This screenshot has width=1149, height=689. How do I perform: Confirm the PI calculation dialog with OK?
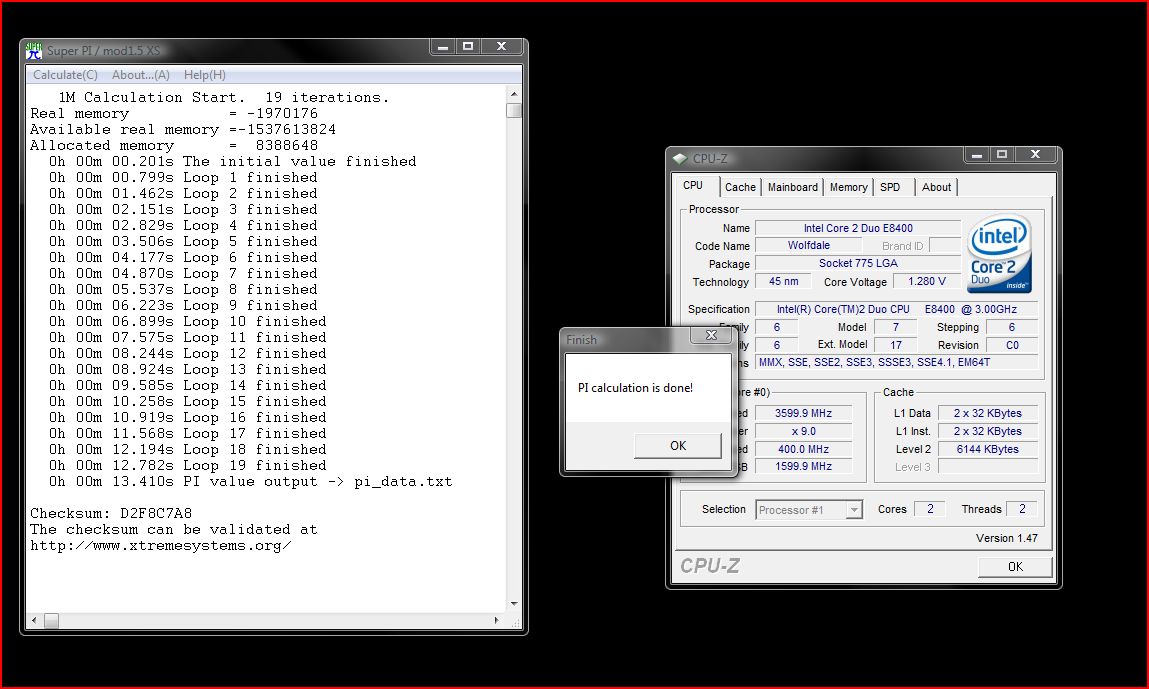pos(678,446)
